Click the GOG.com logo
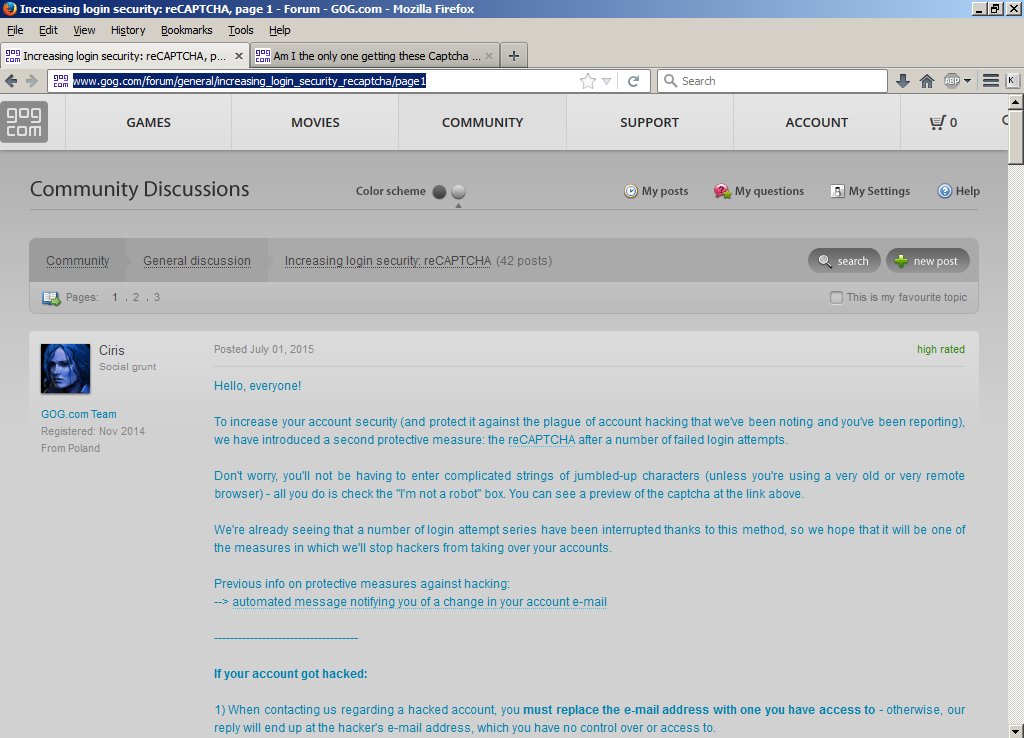 pyautogui.click(x=24, y=122)
